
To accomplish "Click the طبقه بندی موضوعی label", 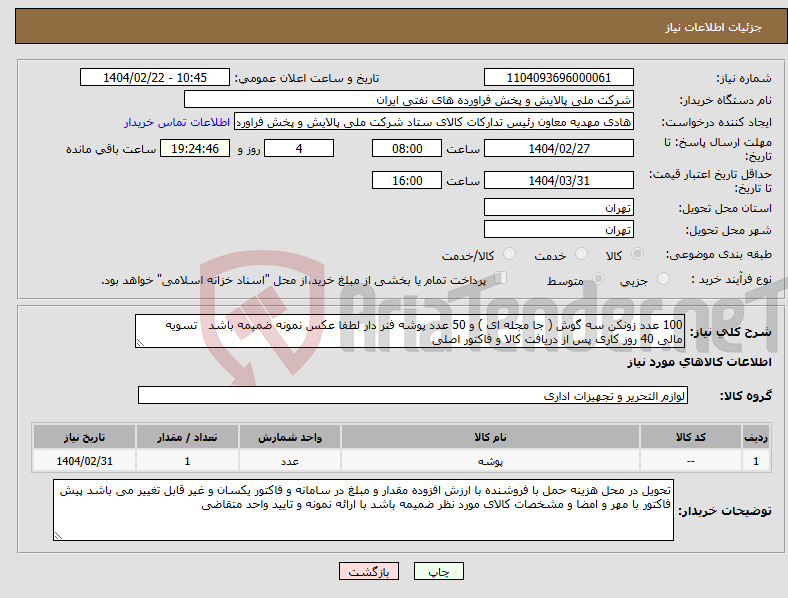I will [x=719, y=254].
